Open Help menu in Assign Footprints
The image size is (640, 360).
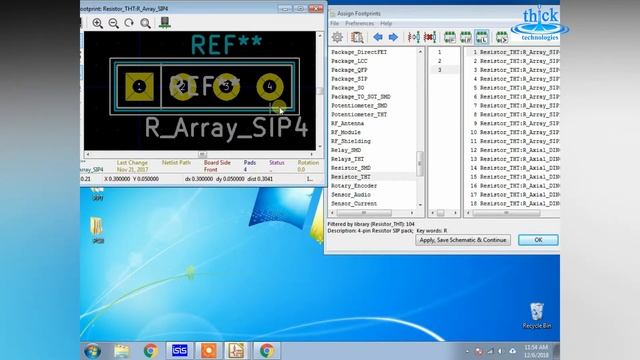386,24
